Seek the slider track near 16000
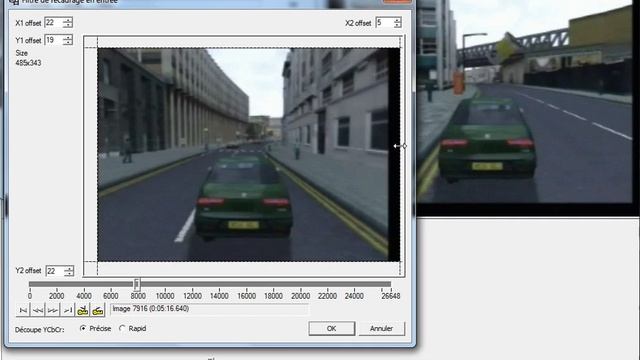The height and width of the screenshot is (360, 640). pos(246,284)
